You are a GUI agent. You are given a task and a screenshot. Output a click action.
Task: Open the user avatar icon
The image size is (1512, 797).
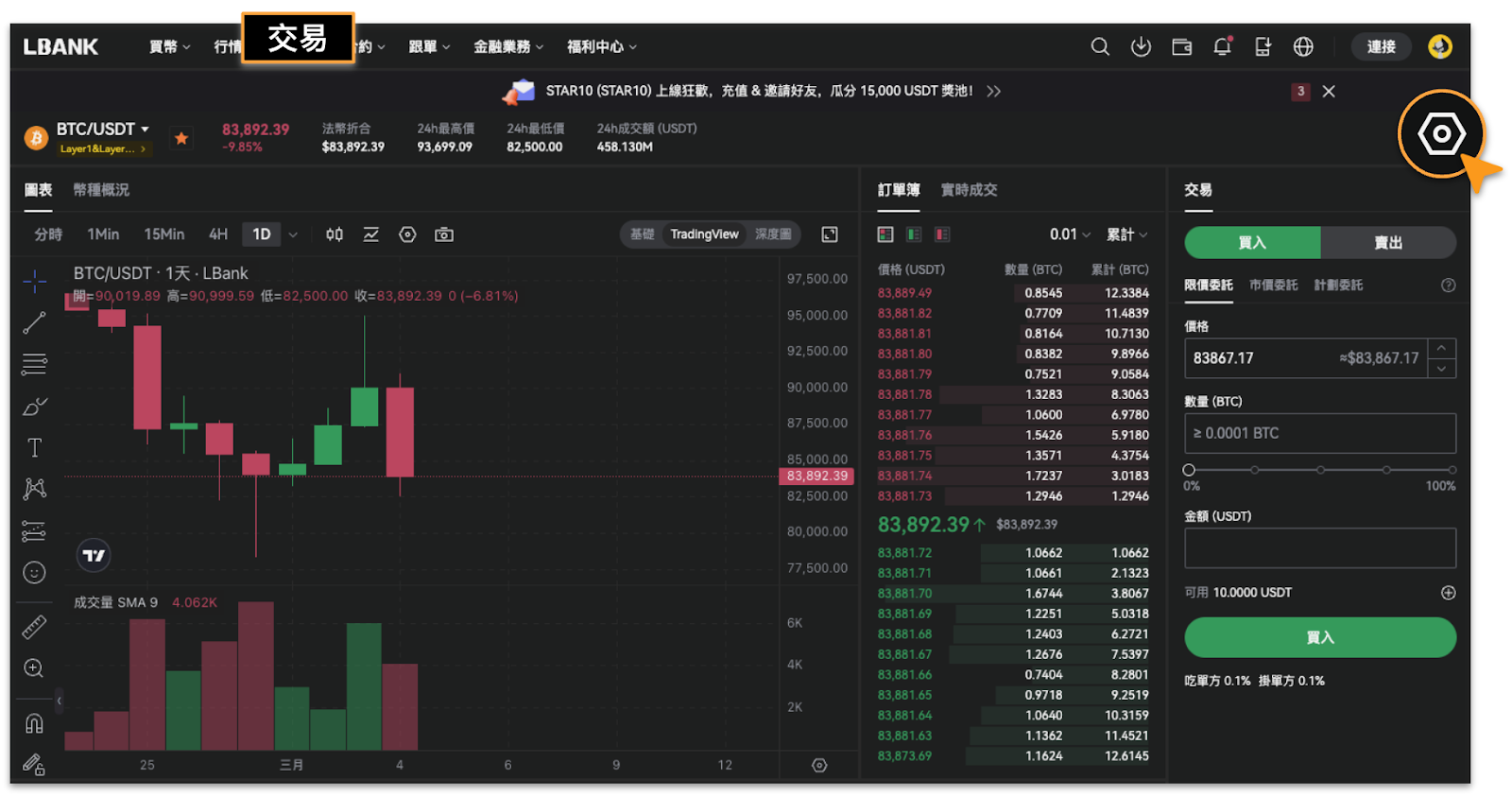click(1439, 46)
